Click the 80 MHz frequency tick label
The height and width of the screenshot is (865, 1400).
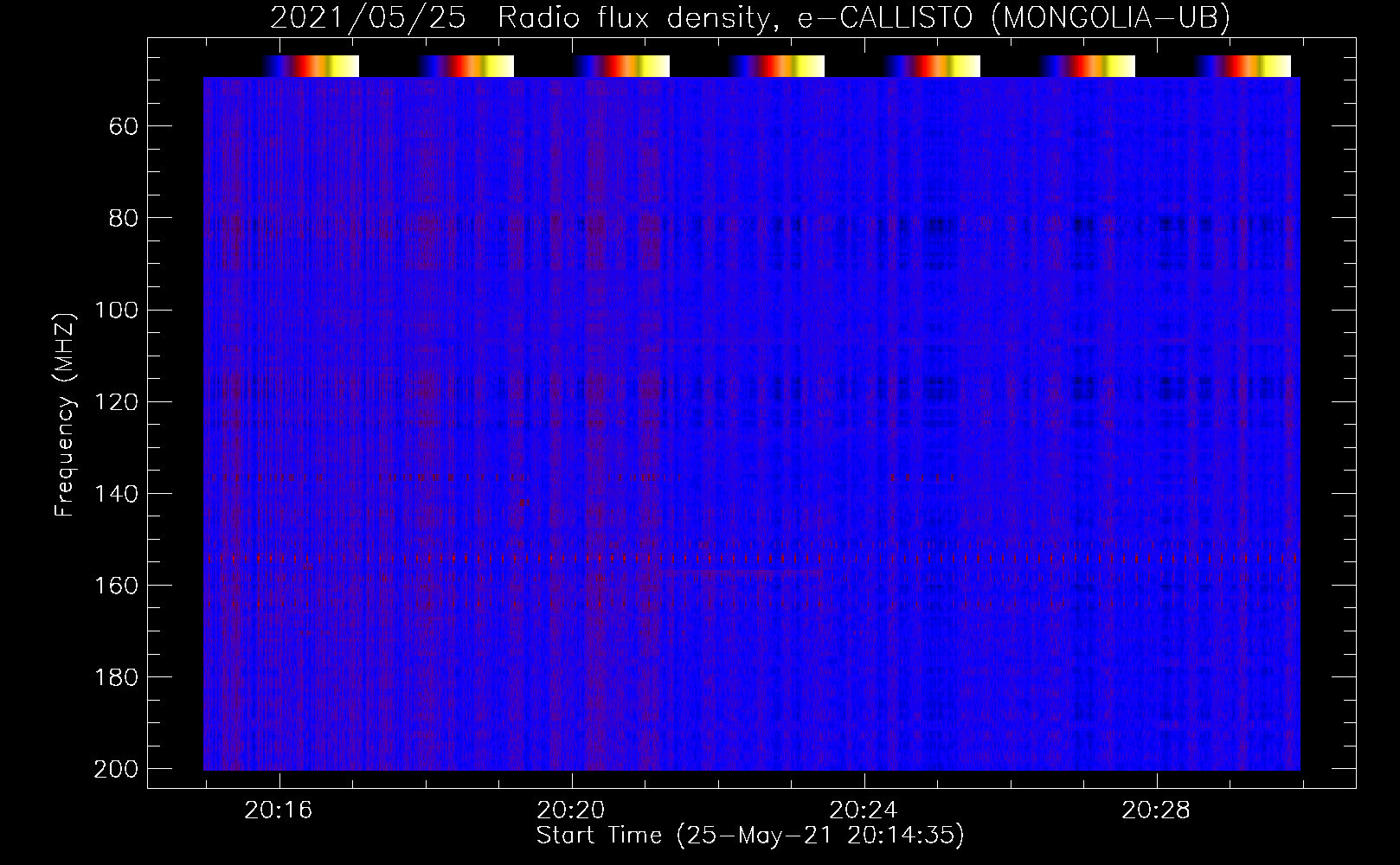[x=124, y=218]
